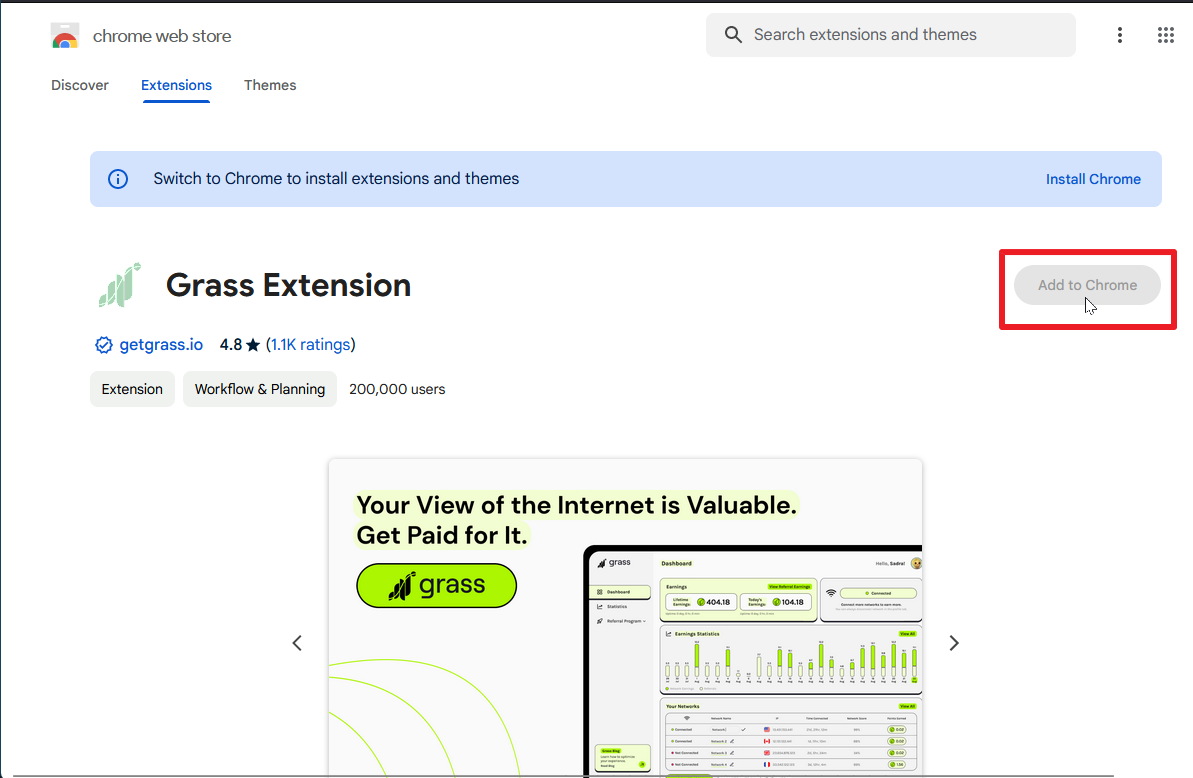1193x778 pixels.
Task: Open the getgrass.io publisher link
Action: tap(161, 345)
